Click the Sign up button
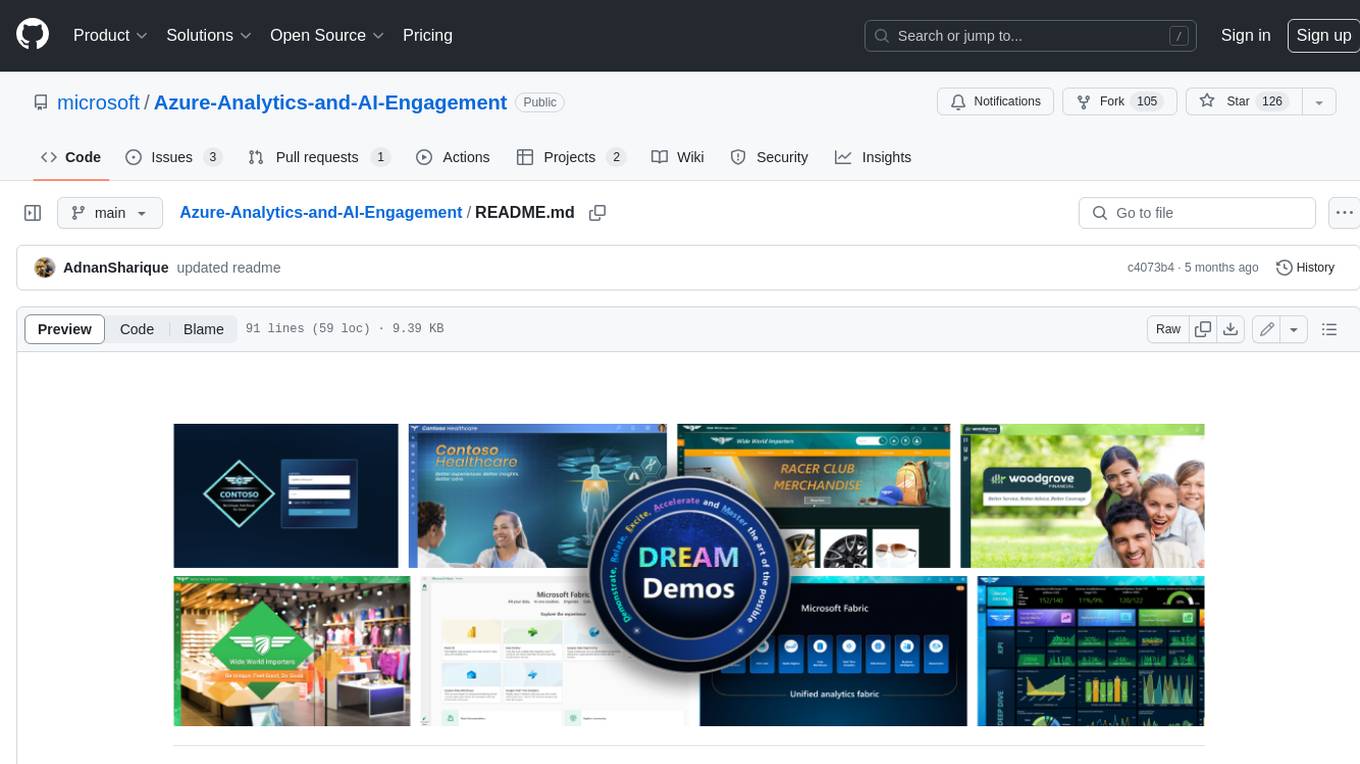 1323,35
